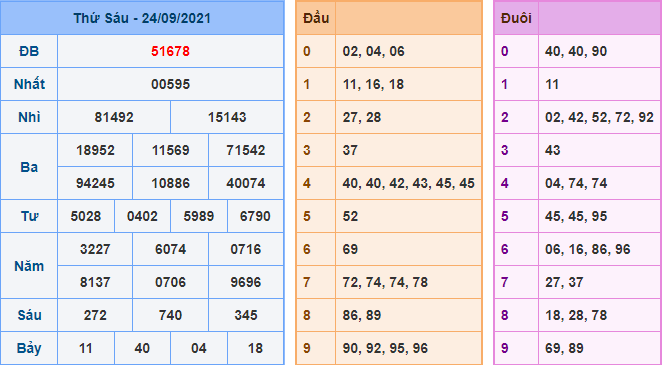662x365 pixels.
Task: Select first prize number 00595
Action: tap(171, 84)
